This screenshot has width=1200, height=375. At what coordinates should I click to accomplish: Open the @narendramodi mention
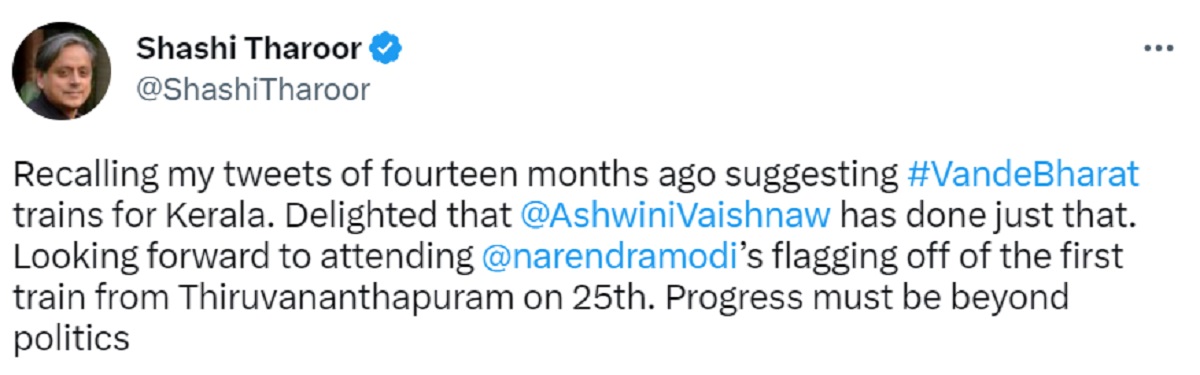608,257
